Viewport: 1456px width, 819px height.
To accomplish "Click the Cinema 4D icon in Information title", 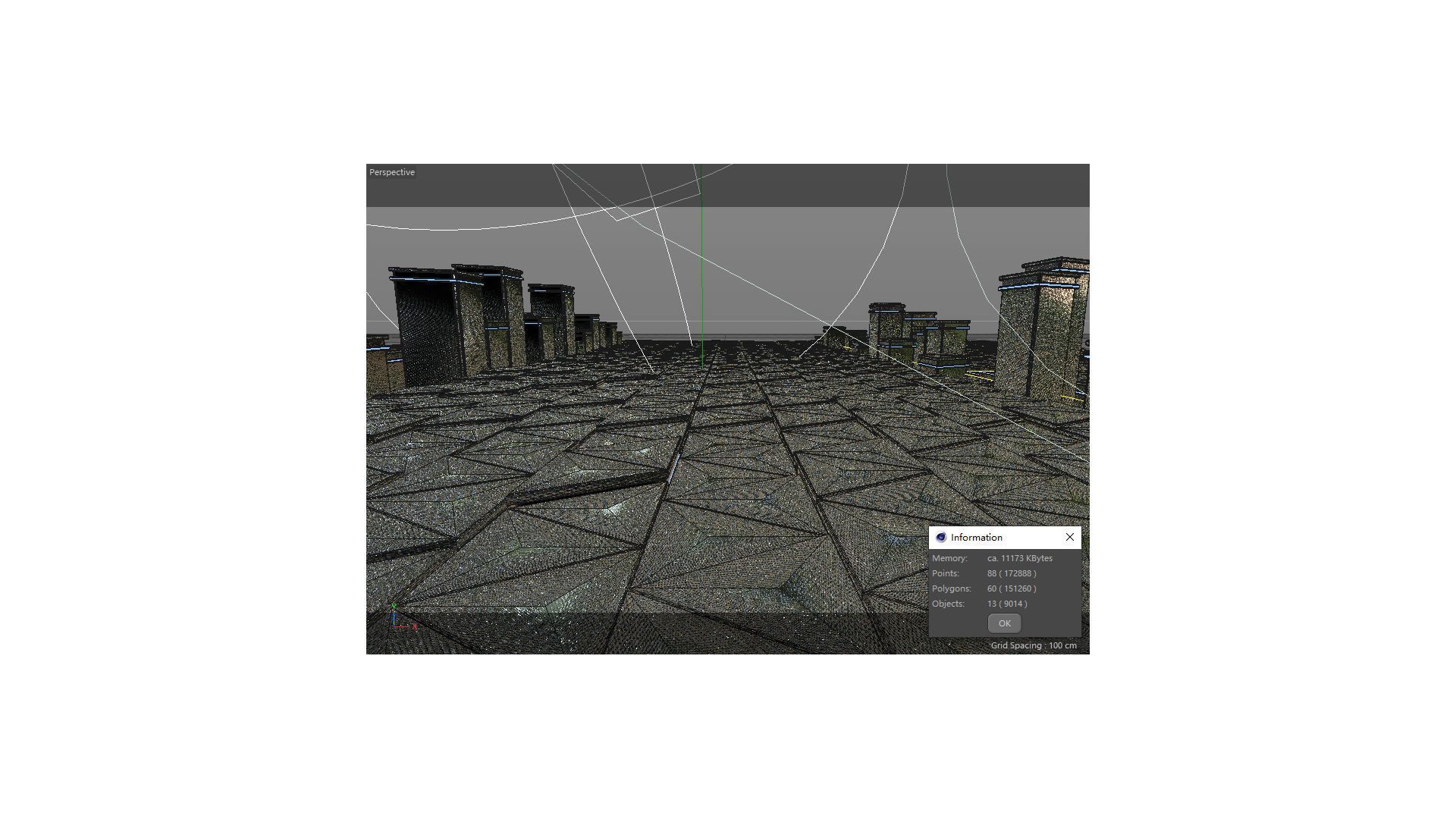I will click(941, 537).
